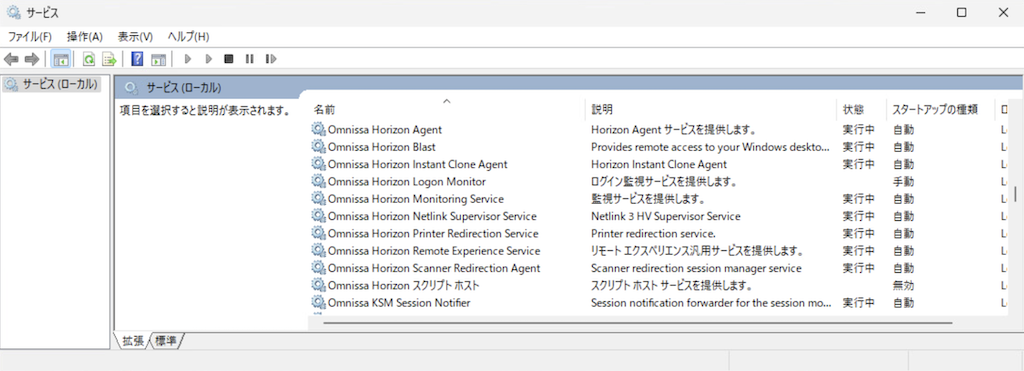This screenshot has height=371, width=1024.
Task: Click gear icon of Horizon Instant Clone Agent
Action: tap(318, 164)
